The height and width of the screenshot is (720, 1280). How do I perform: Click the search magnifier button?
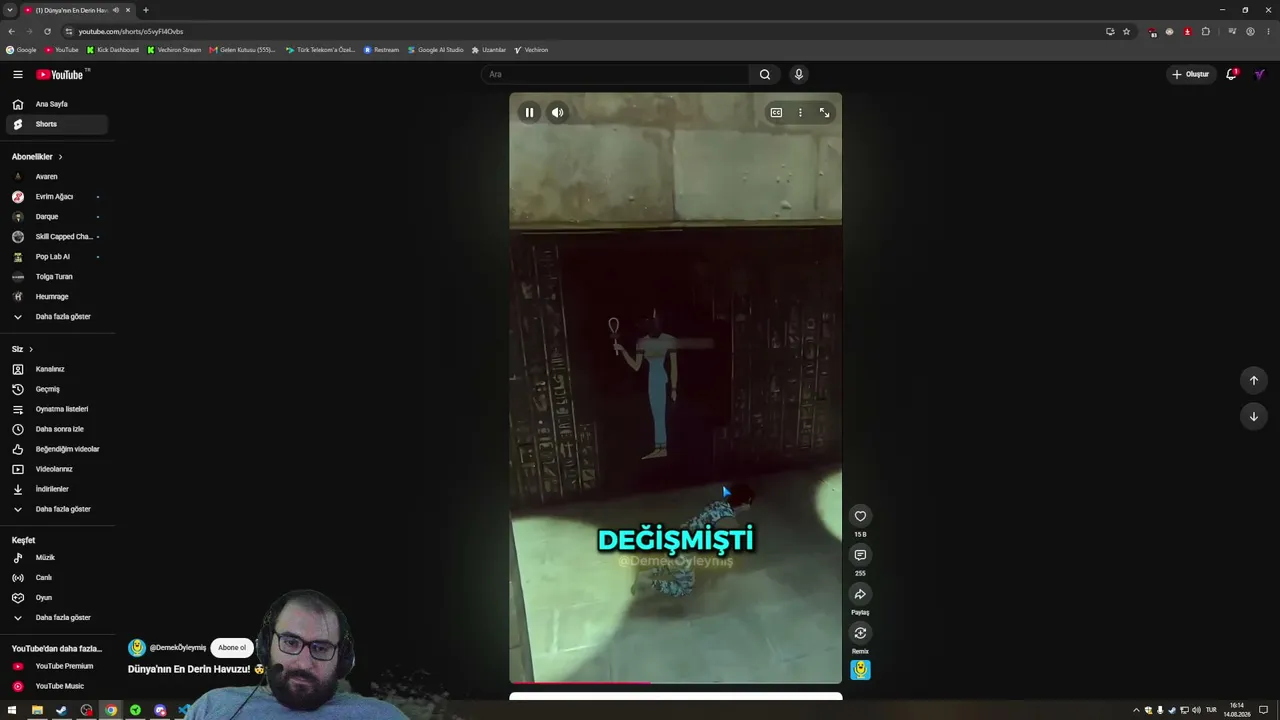pyautogui.click(x=765, y=74)
